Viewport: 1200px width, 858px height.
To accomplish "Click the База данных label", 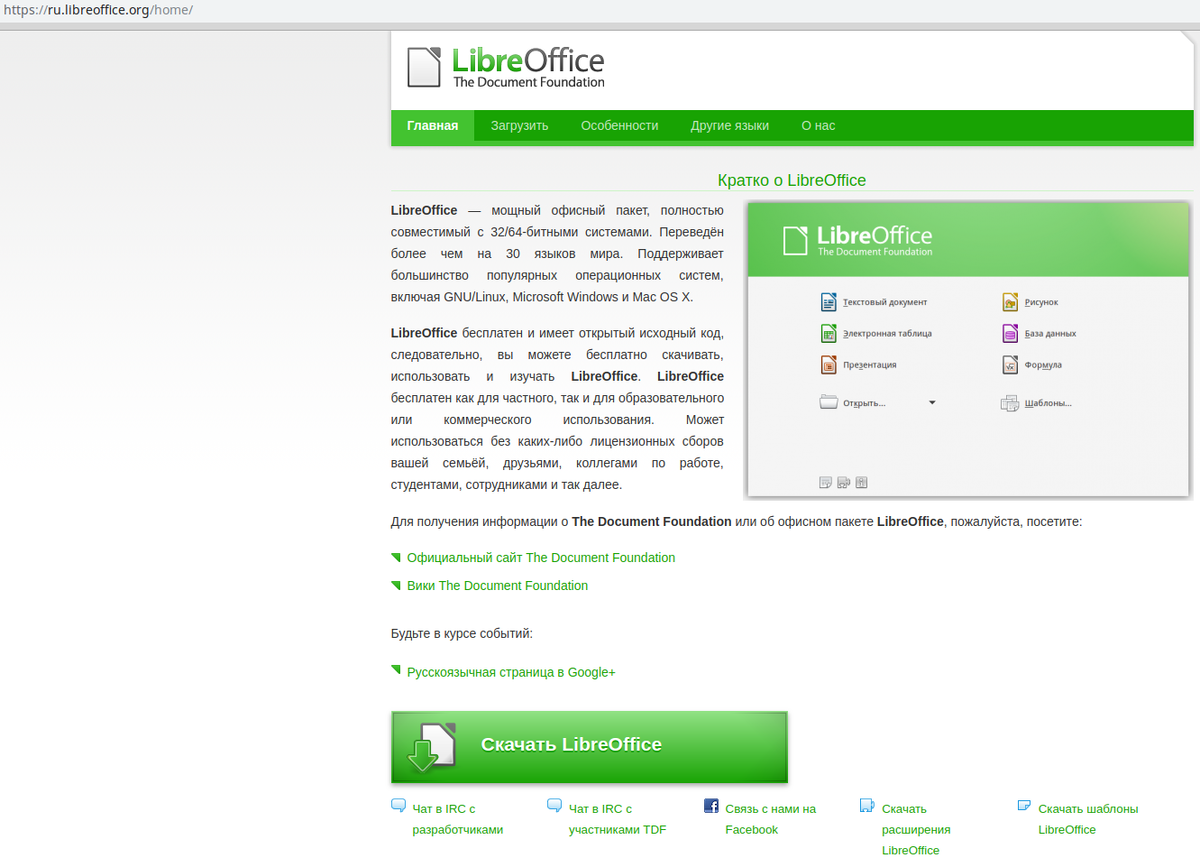I will (x=1050, y=334).
